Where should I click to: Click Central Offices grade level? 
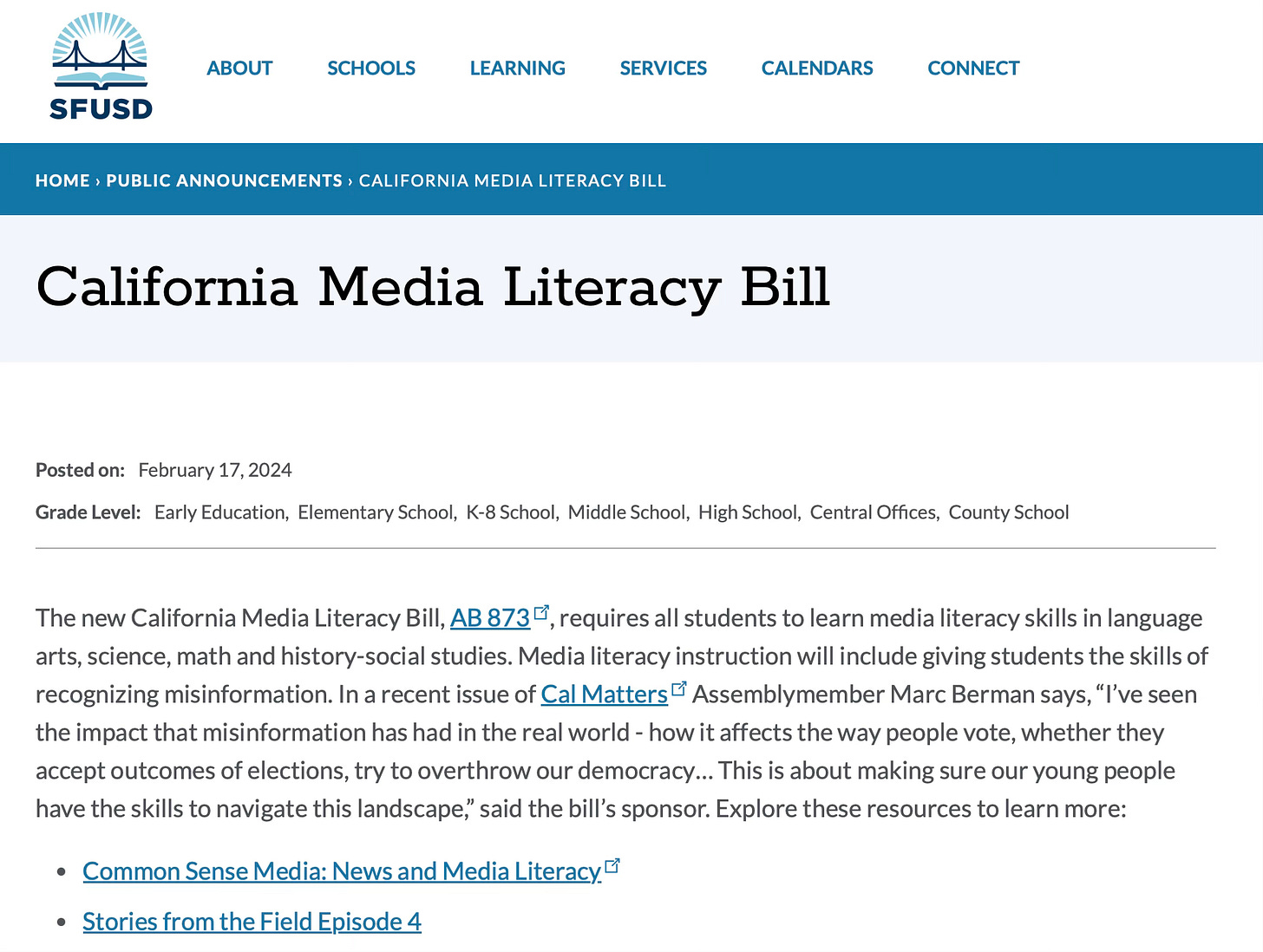(873, 512)
